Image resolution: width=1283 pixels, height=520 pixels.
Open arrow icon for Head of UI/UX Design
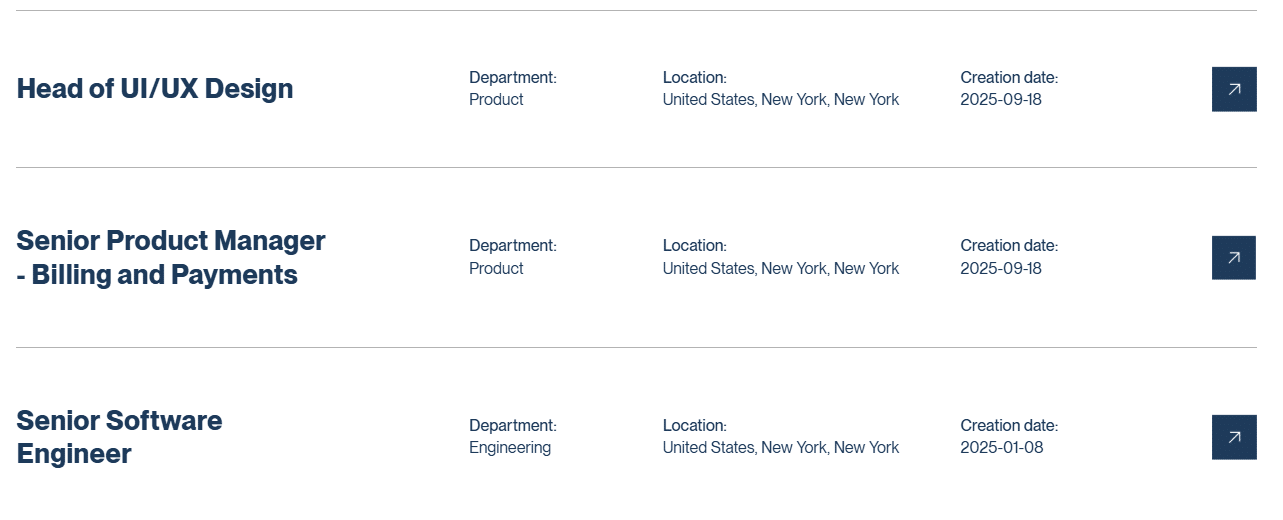[x=1234, y=89]
